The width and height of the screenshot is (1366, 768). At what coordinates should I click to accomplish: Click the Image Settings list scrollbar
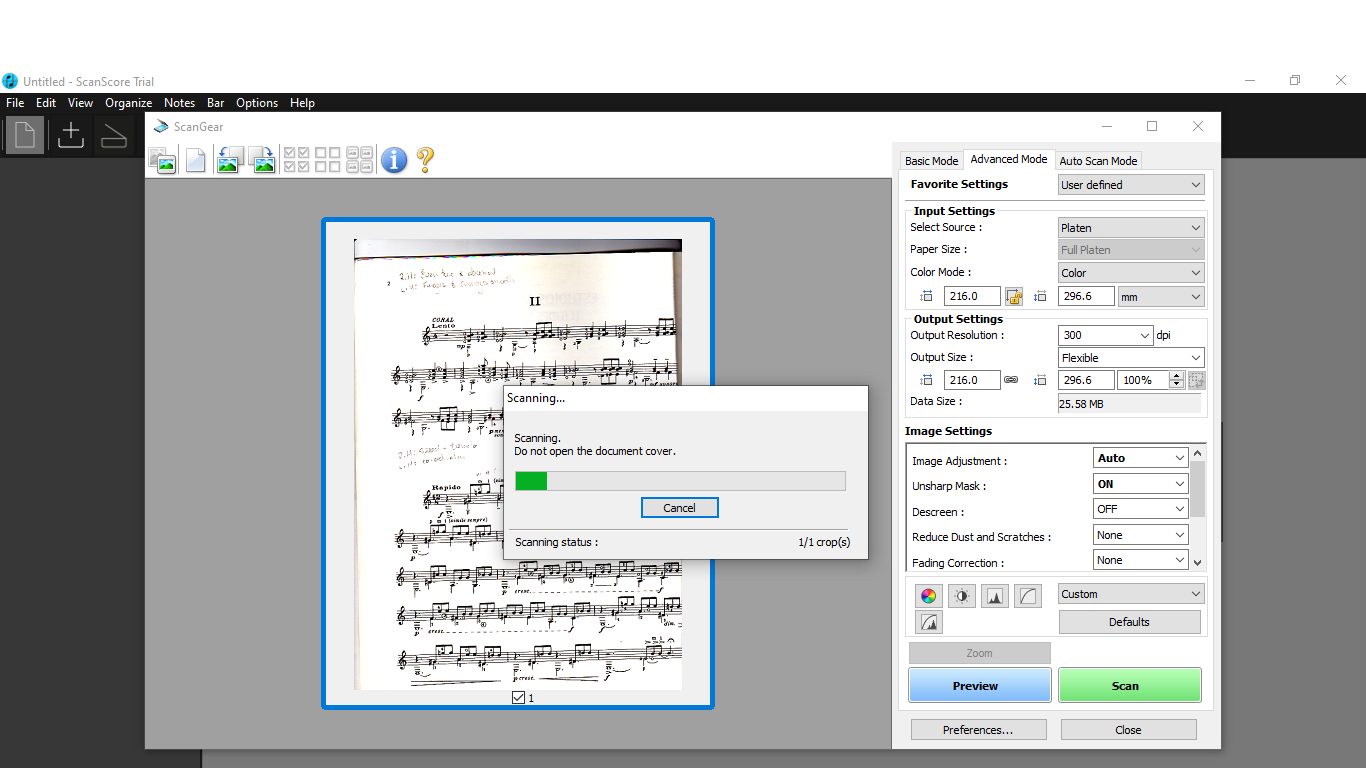pyautogui.click(x=1198, y=508)
